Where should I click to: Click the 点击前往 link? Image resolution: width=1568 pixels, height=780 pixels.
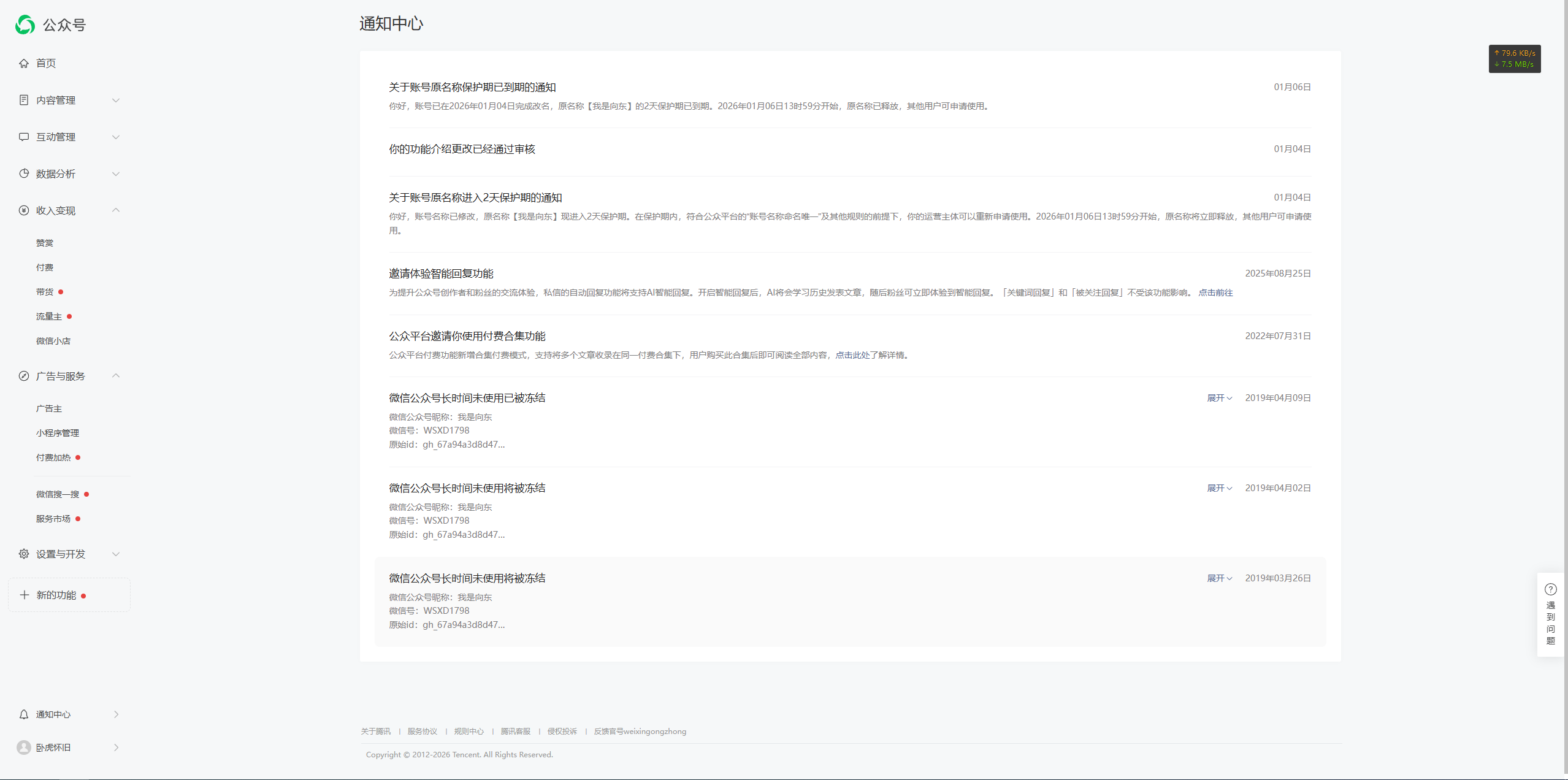click(x=1215, y=292)
